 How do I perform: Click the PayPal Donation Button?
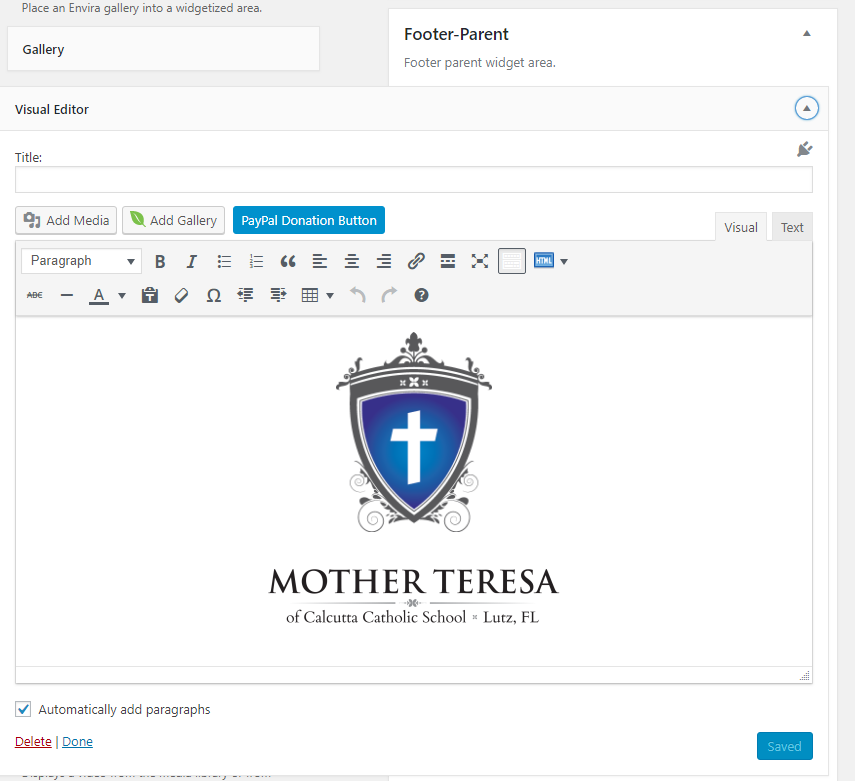(309, 220)
